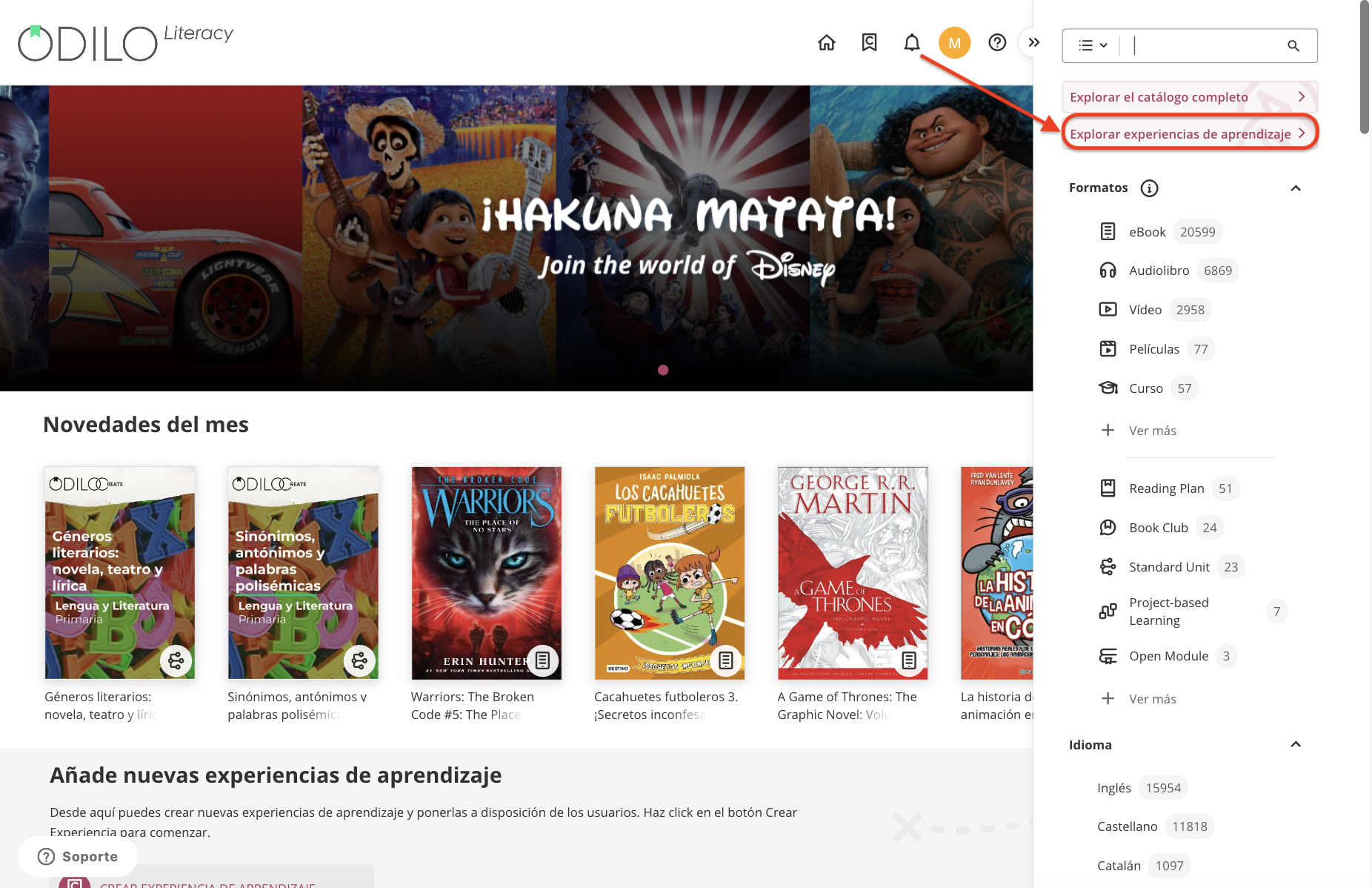1372x888 pixels.
Task: Click the ODILO Literacy logo
Action: (x=125, y=43)
